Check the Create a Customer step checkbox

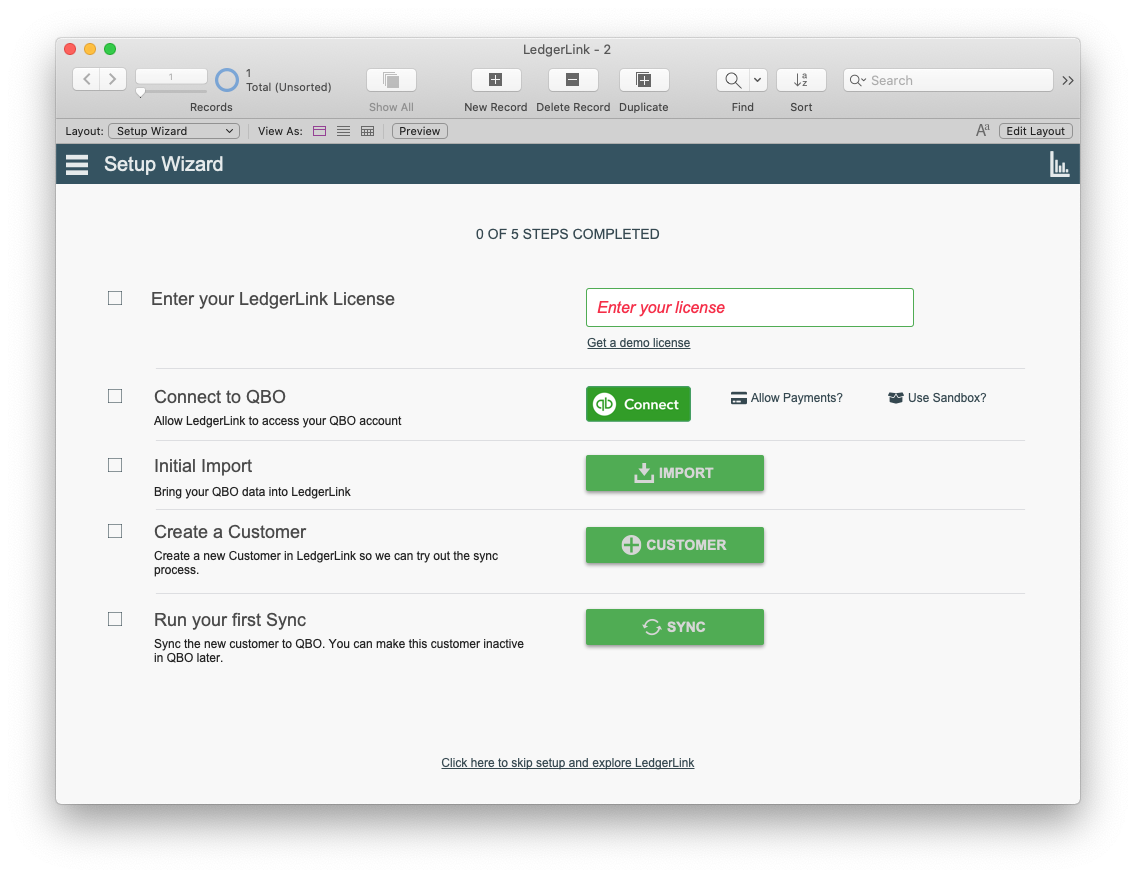pyautogui.click(x=115, y=531)
